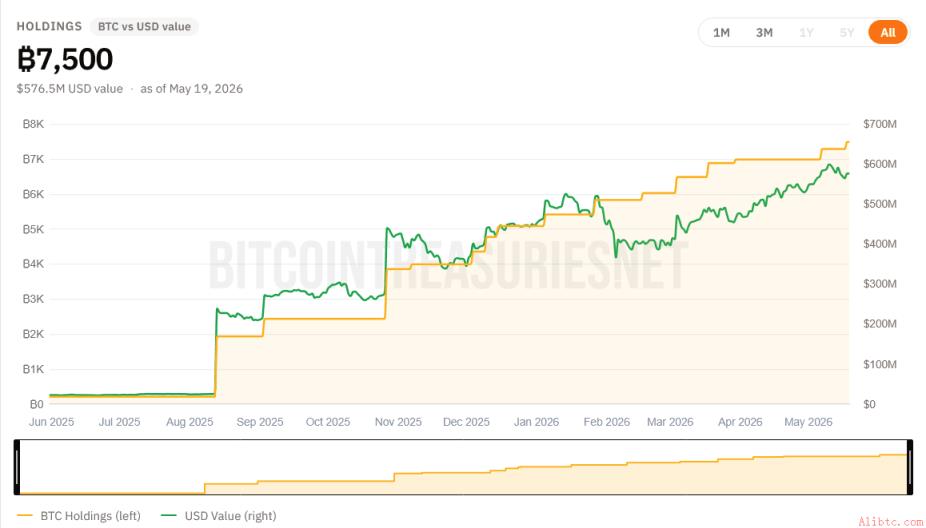Grab the right handle of range navigator
926x528 pixels.
pos(910,467)
